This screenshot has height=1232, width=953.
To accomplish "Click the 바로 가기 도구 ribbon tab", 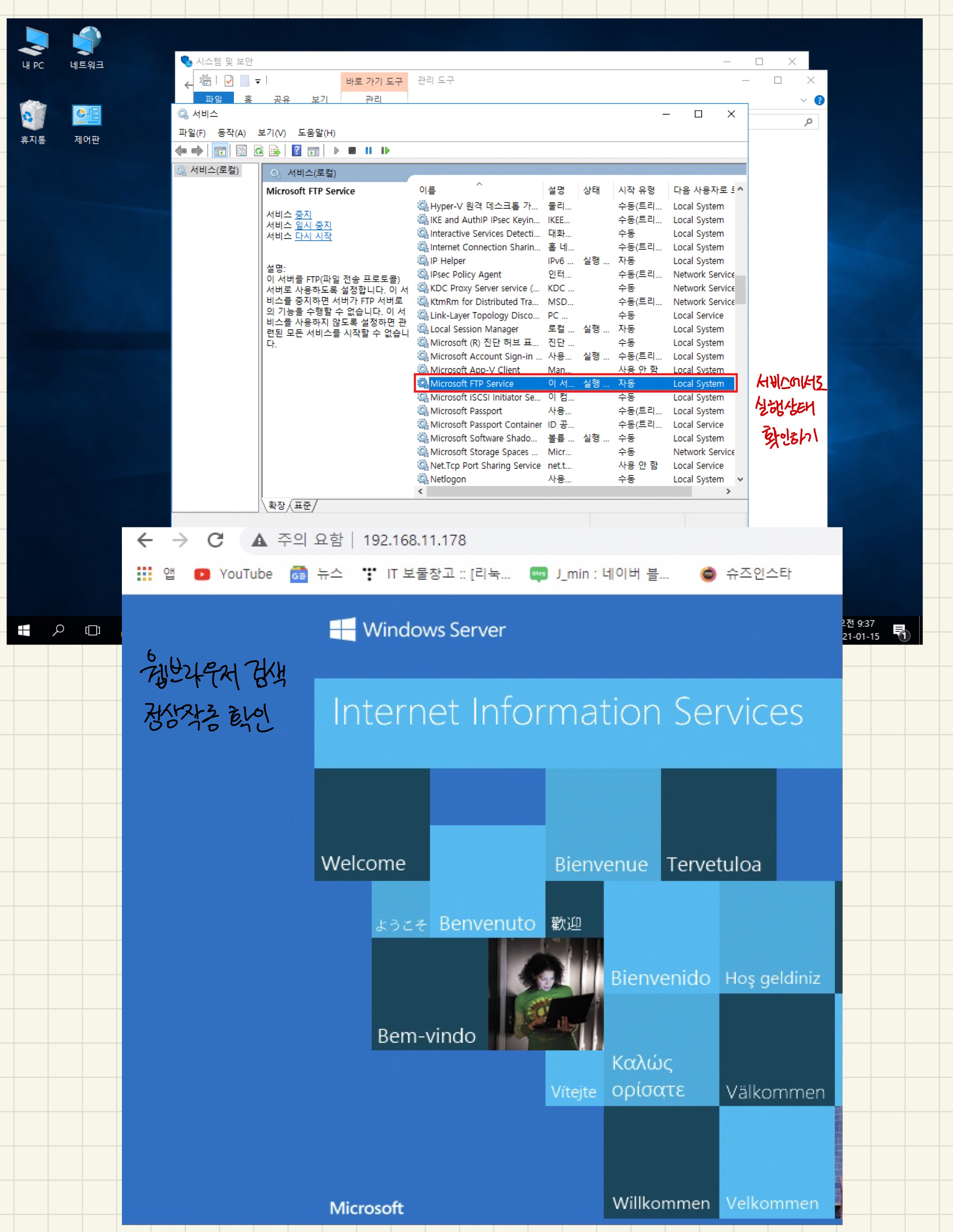I will point(374,81).
